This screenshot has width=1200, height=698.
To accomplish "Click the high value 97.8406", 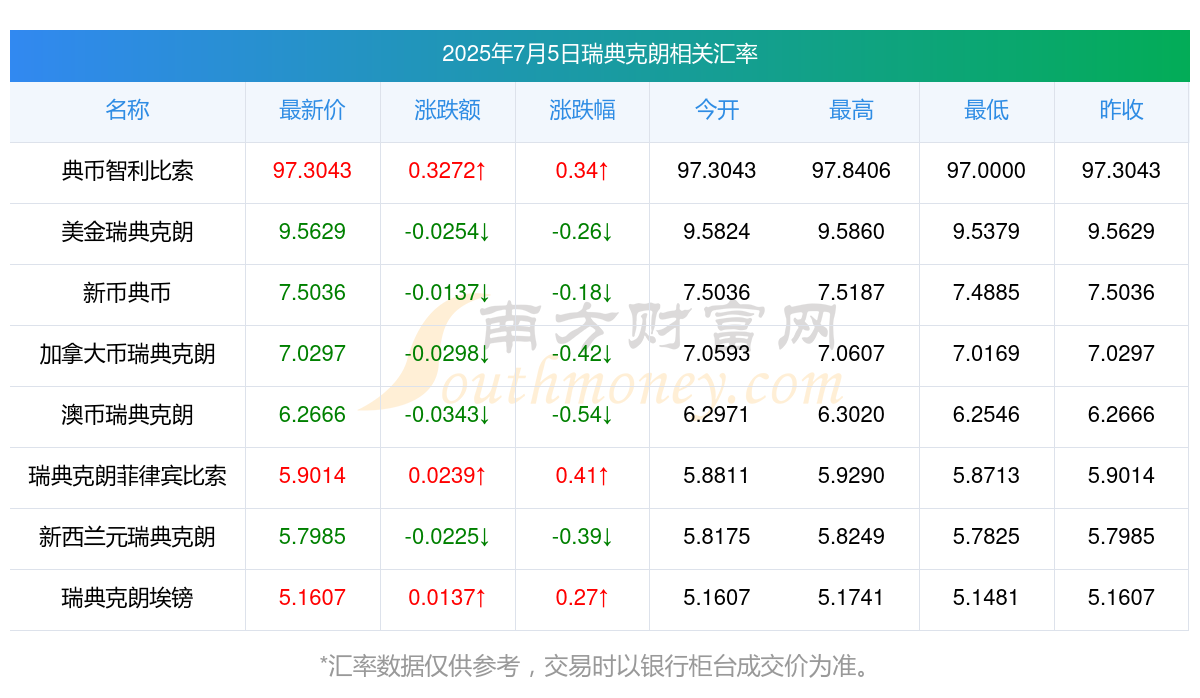I will 851,171.
